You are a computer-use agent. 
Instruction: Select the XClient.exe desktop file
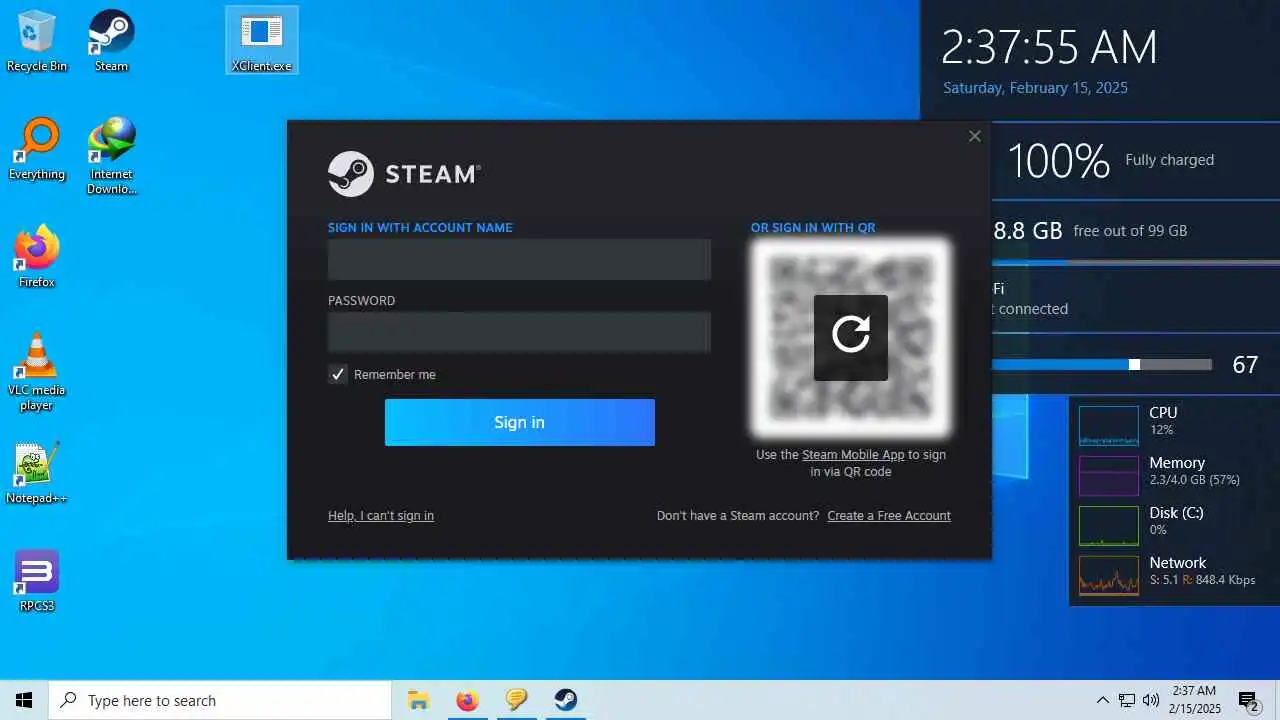(262, 41)
